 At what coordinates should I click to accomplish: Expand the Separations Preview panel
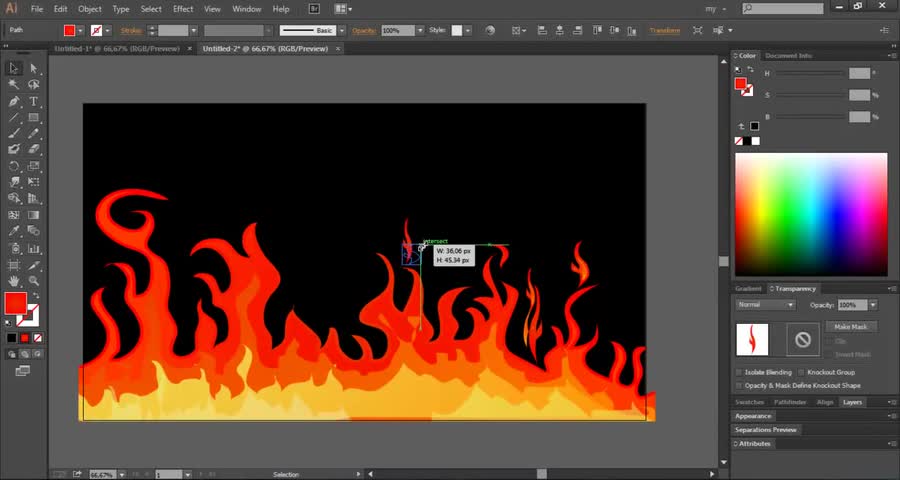coord(766,430)
